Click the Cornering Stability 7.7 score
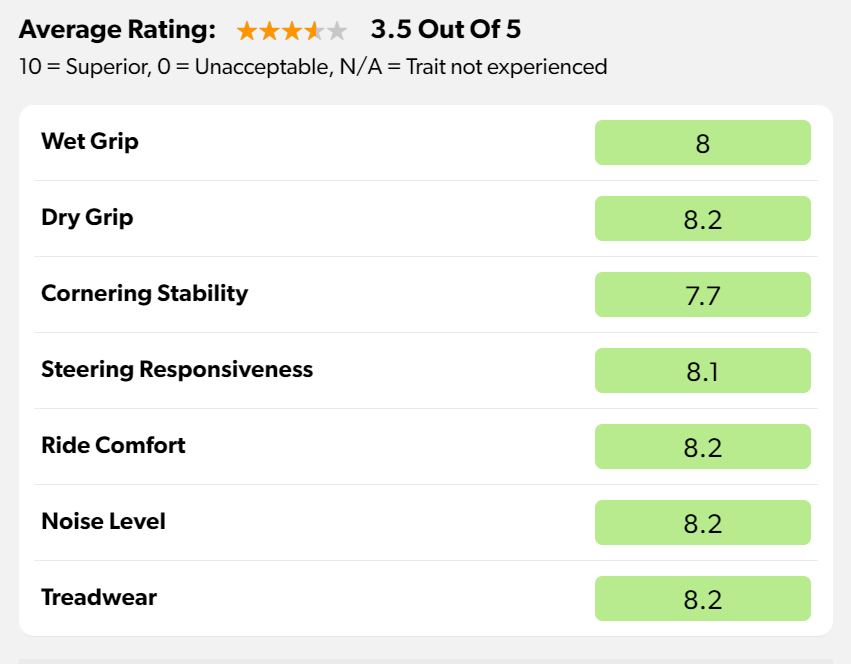This screenshot has width=851, height=664. (x=702, y=295)
